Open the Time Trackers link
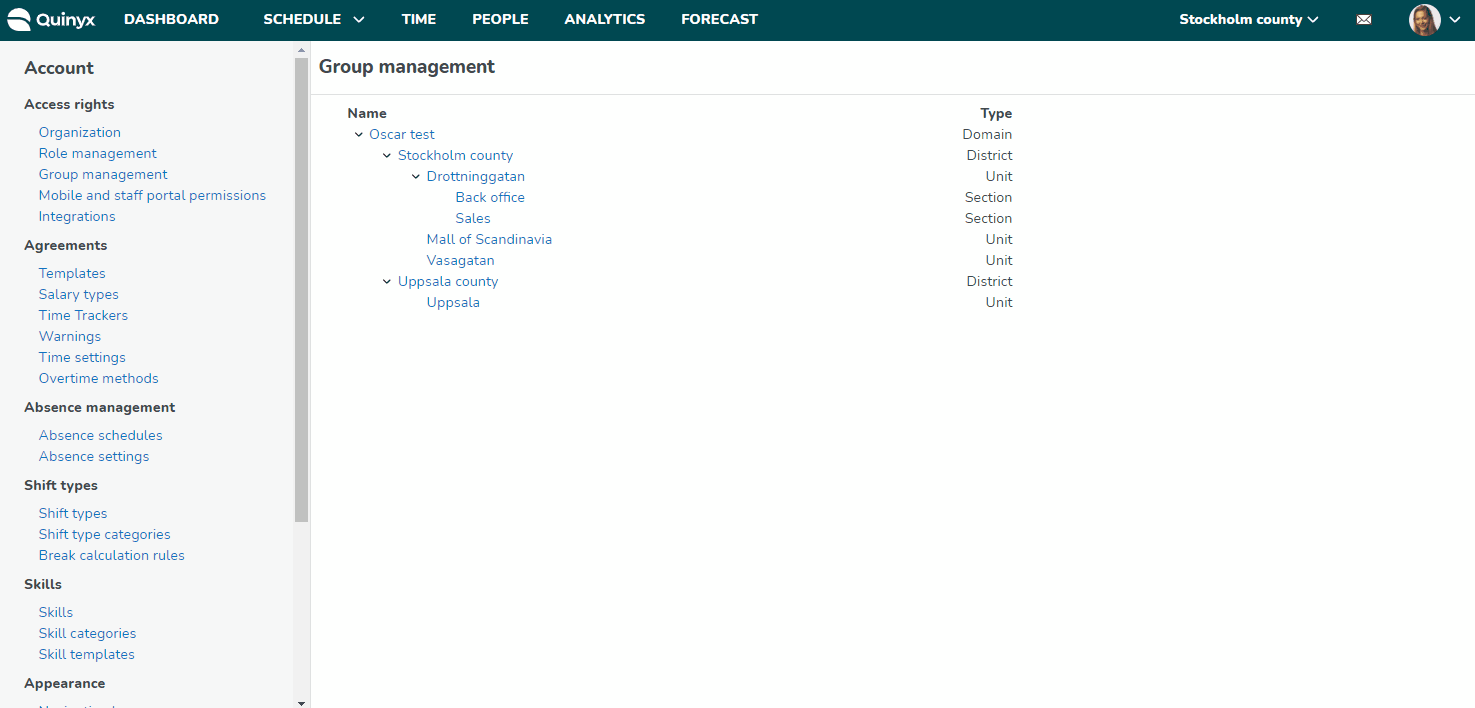 pyautogui.click(x=83, y=315)
